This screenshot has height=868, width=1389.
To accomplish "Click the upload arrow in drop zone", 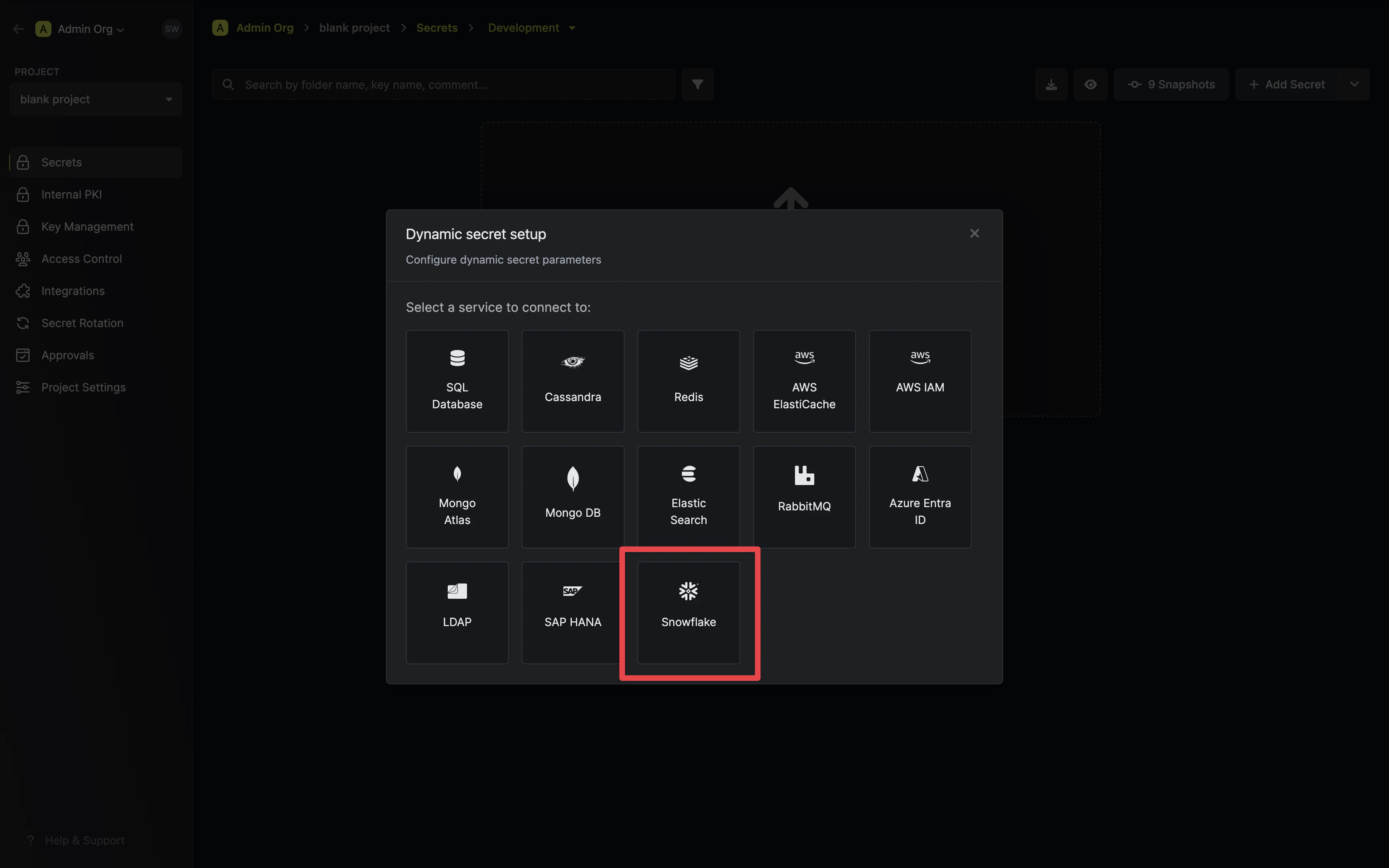I will [x=790, y=199].
